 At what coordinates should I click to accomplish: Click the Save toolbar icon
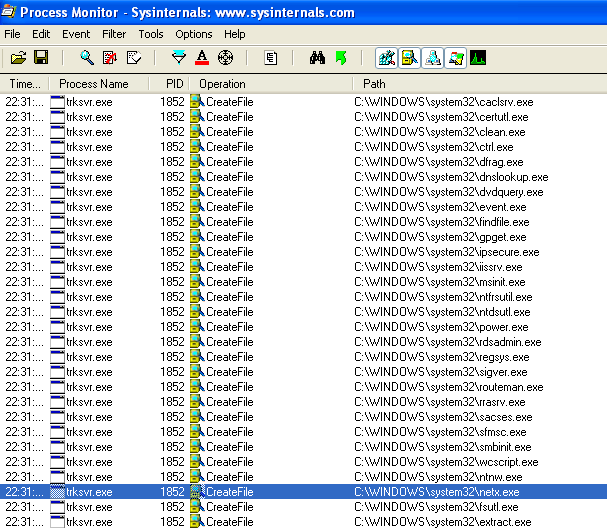coord(41,58)
